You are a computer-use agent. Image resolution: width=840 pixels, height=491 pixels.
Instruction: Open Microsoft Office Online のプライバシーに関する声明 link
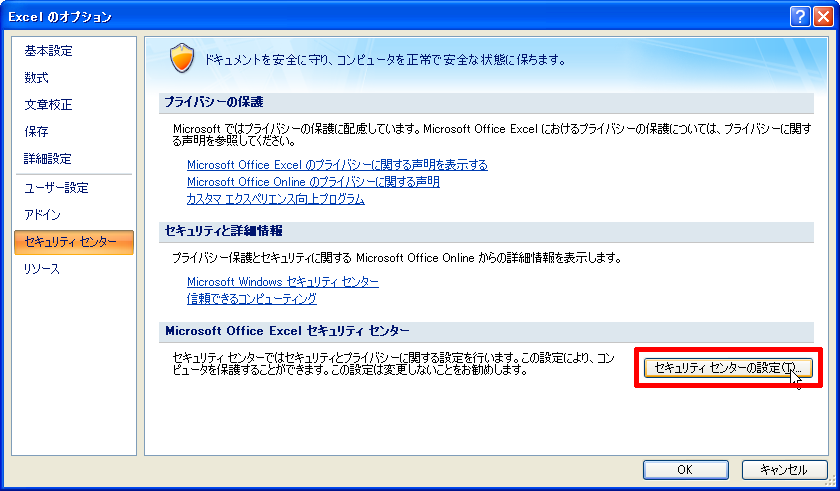(x=313, y=182)
